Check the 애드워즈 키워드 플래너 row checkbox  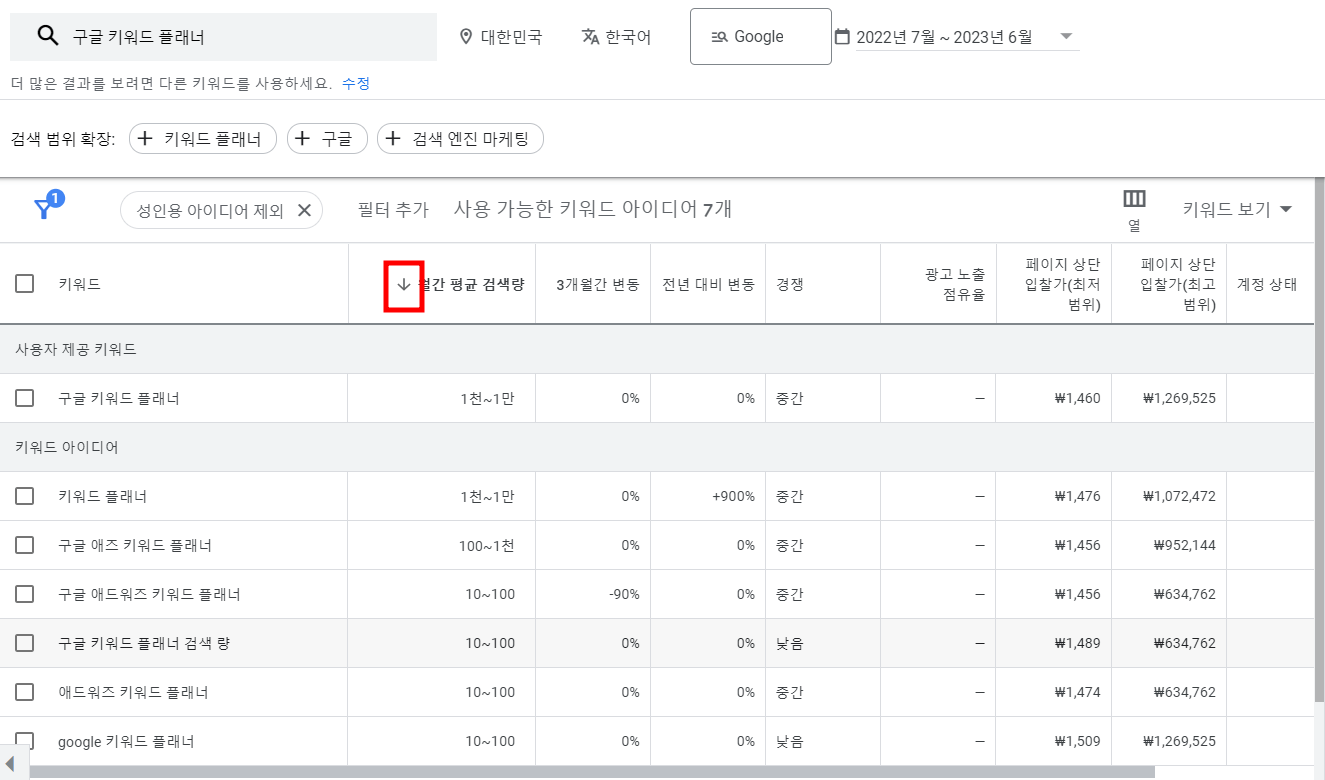point(24,692)
